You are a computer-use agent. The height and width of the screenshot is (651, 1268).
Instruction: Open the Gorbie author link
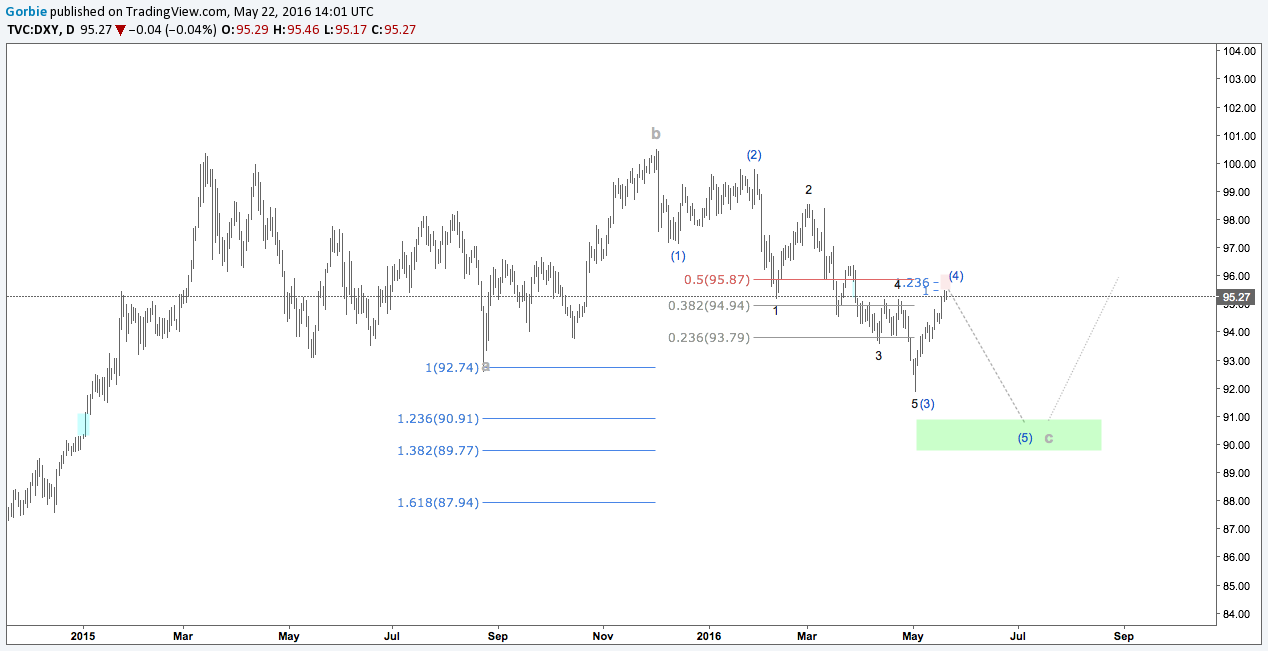tap(26, 12)
